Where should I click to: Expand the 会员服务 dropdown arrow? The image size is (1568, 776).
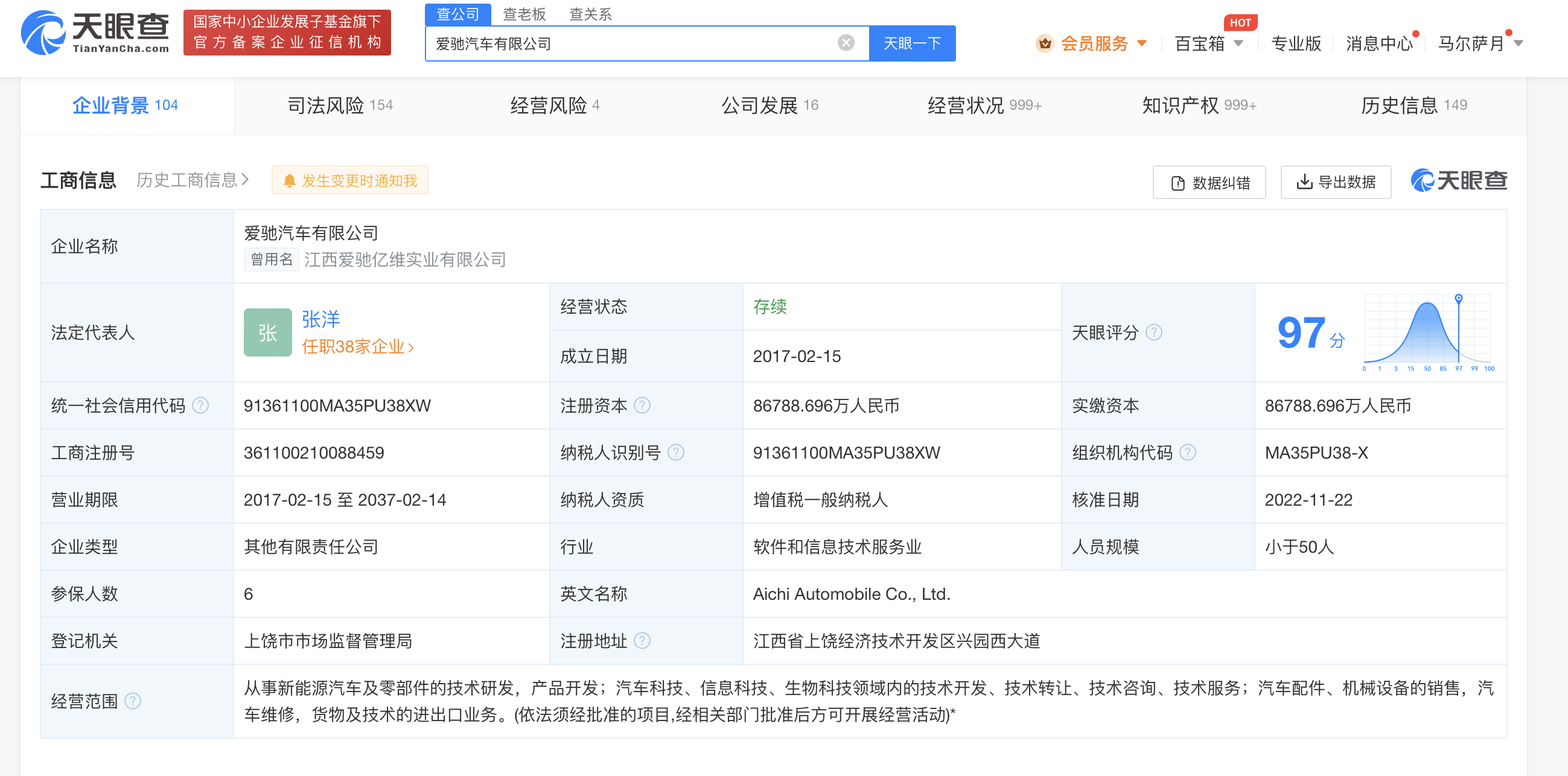point(1142,43)
